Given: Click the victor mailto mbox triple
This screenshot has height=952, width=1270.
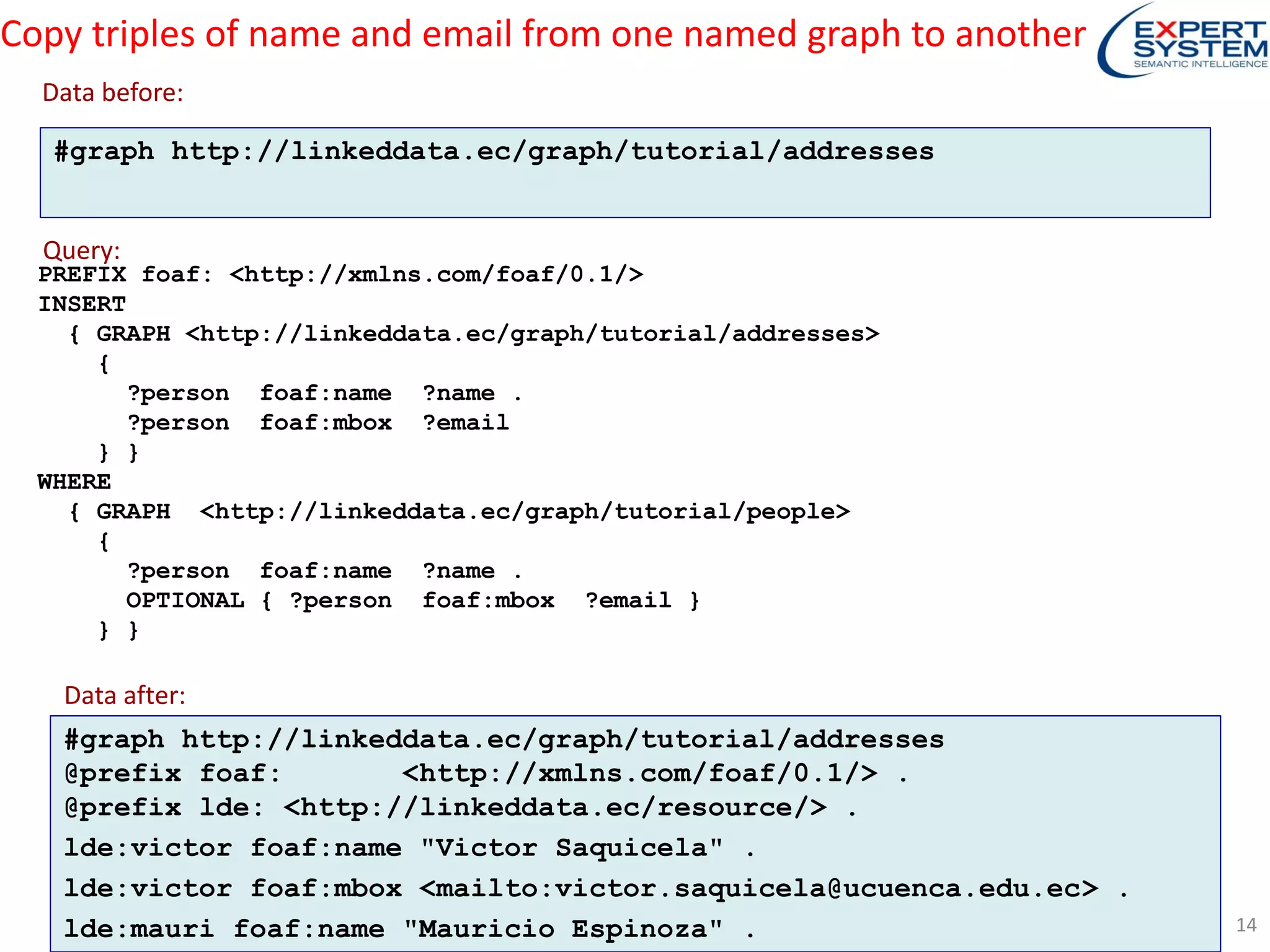Looking at the screenshot, I should (x=597, y=889).
